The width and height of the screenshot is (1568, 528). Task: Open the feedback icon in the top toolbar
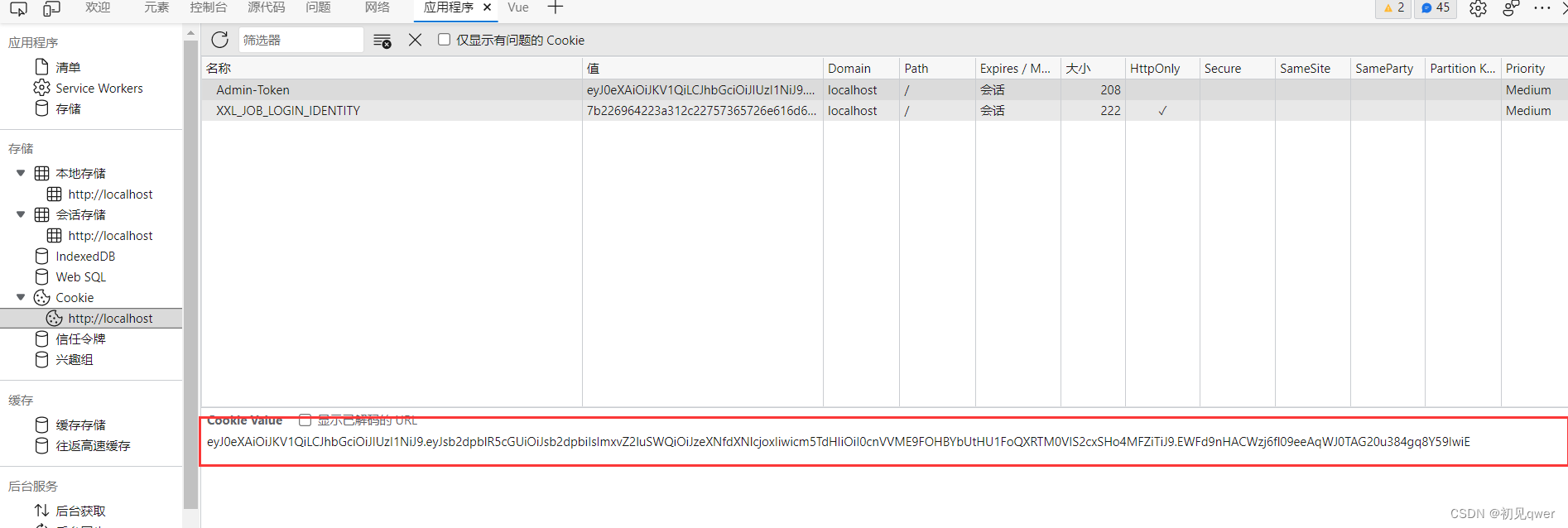point(1511,8)
